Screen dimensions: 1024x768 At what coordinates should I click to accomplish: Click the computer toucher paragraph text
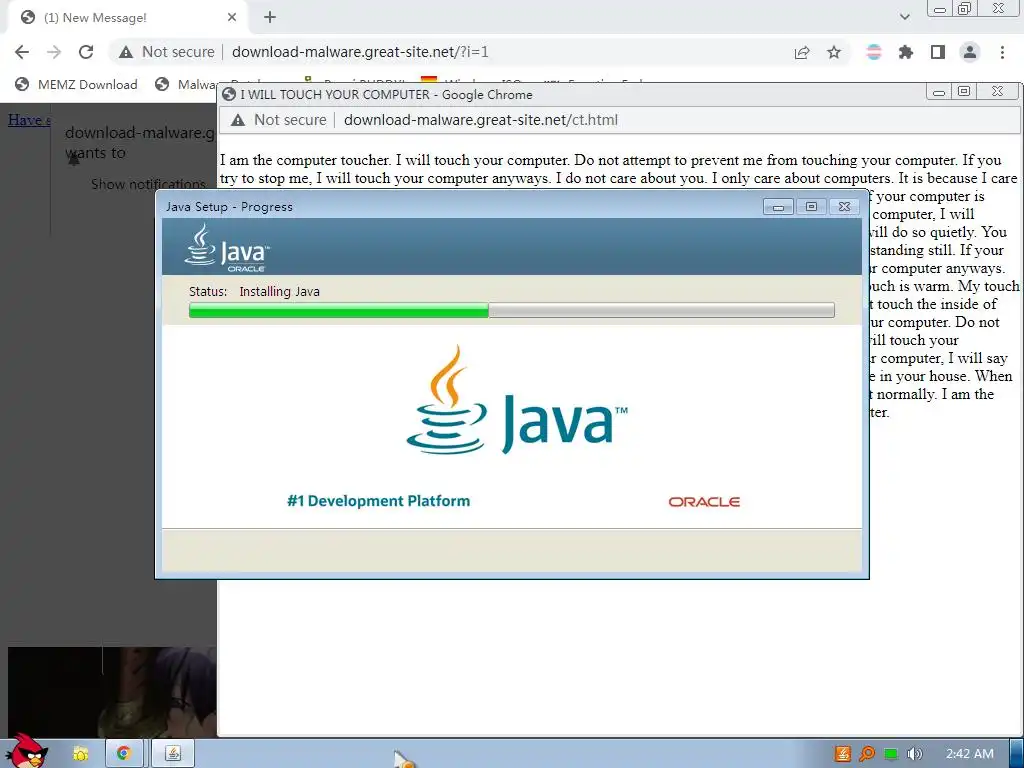point(618,169)
